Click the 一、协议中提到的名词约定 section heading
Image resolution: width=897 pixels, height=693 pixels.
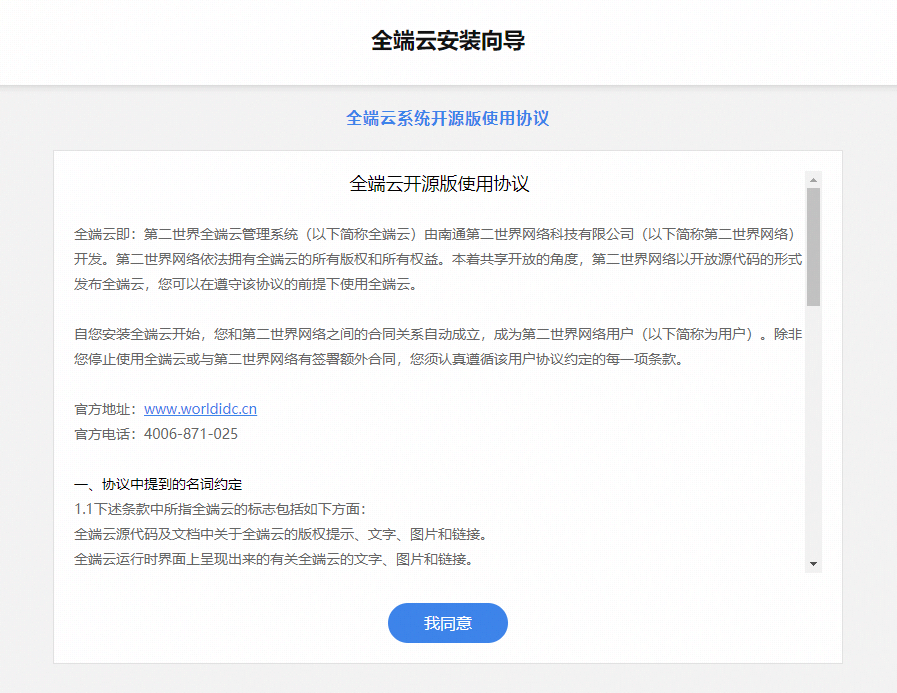coord(158,484)
